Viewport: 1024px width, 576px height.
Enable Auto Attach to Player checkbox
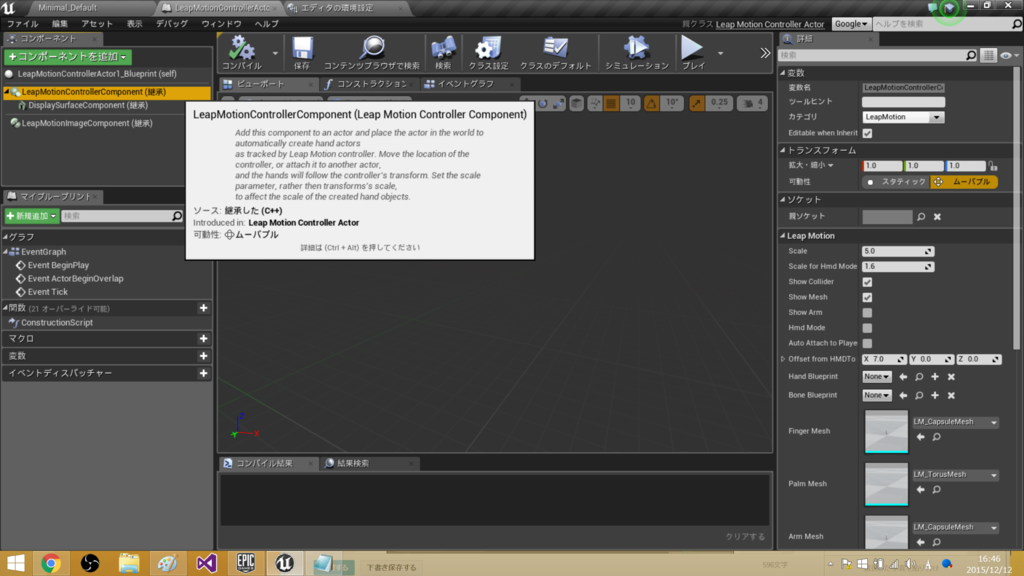[867, 343]
